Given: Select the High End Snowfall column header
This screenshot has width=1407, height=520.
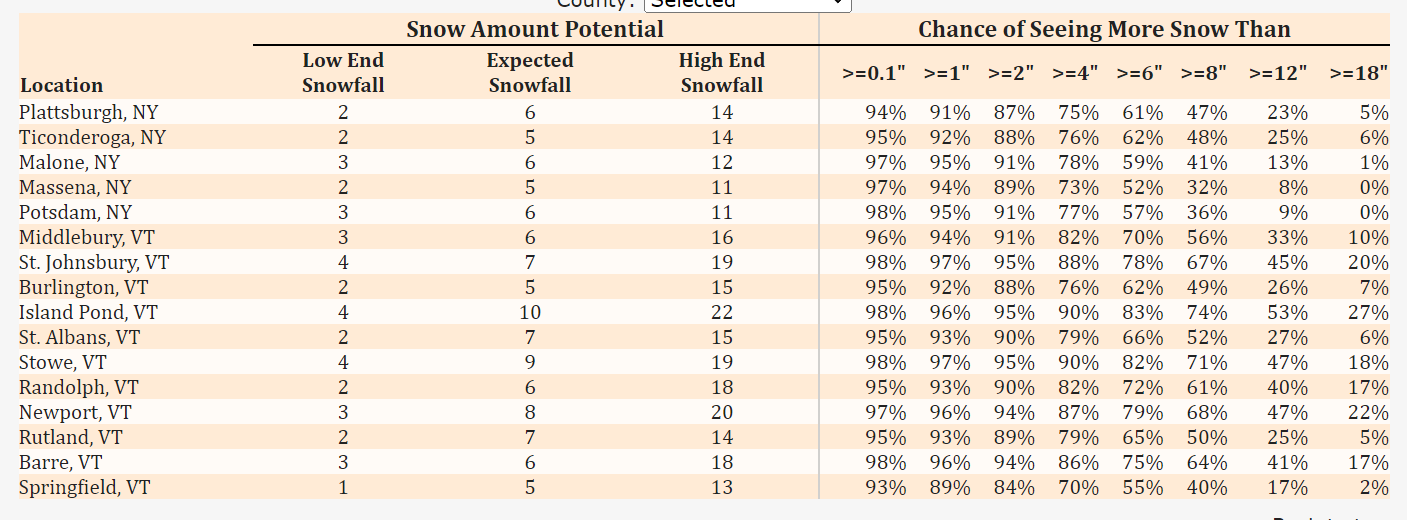Looking at the screenshot, I should [x=722, y=73].
